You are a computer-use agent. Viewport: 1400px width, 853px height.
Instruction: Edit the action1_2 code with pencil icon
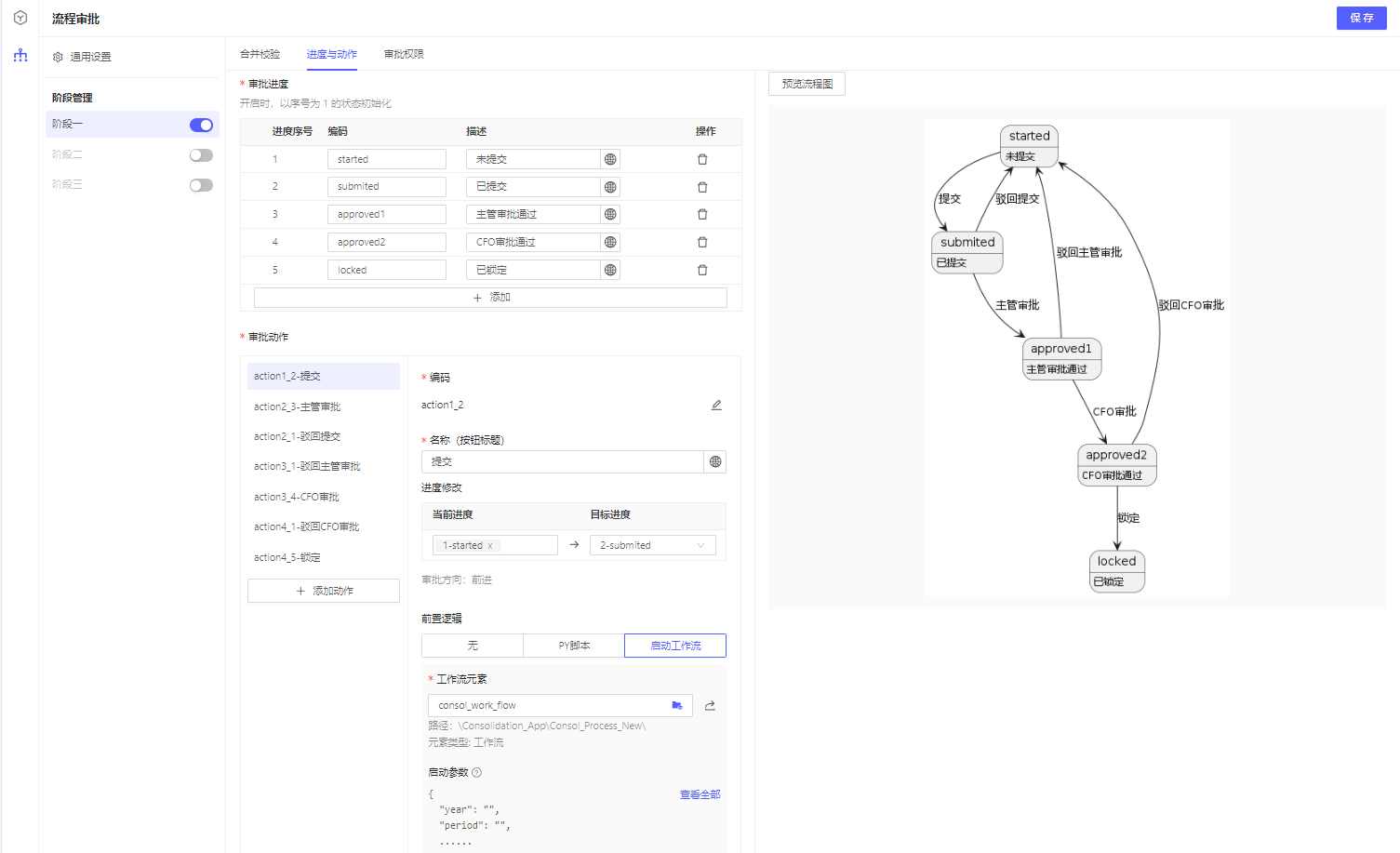click(x=716, y=405)
